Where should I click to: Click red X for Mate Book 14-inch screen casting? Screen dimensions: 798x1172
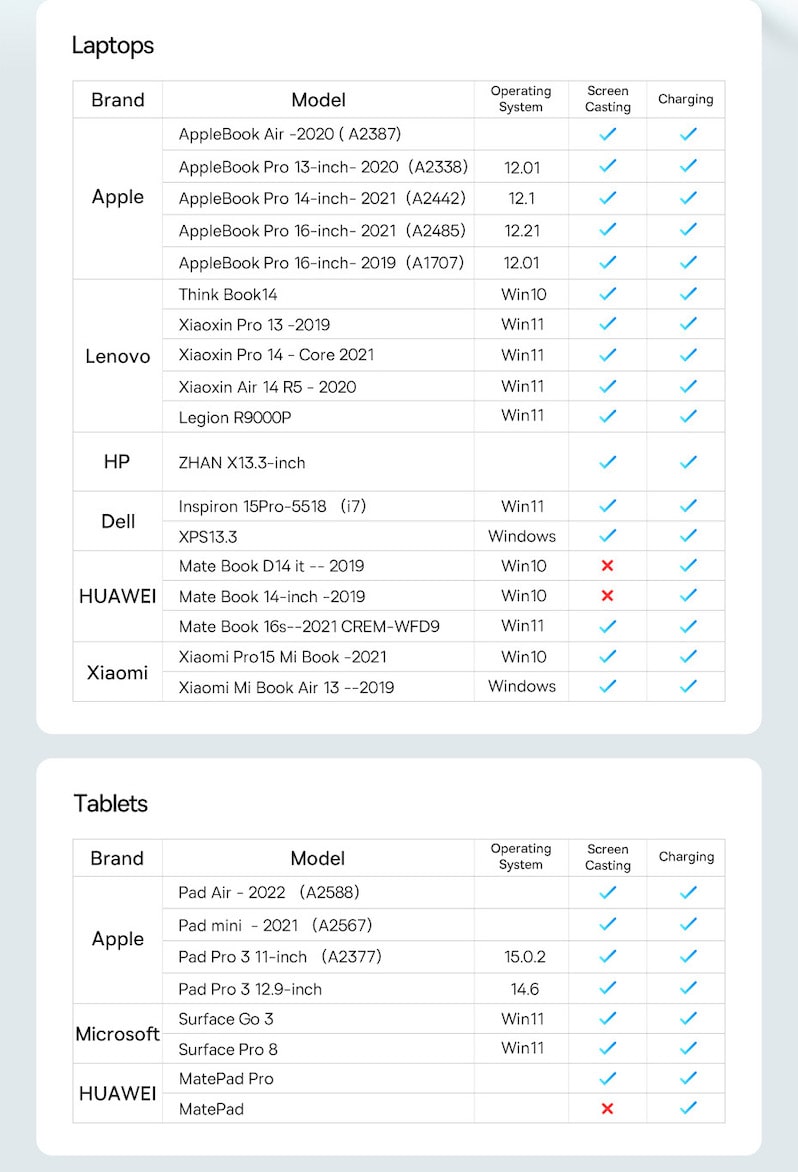point(607,596)
